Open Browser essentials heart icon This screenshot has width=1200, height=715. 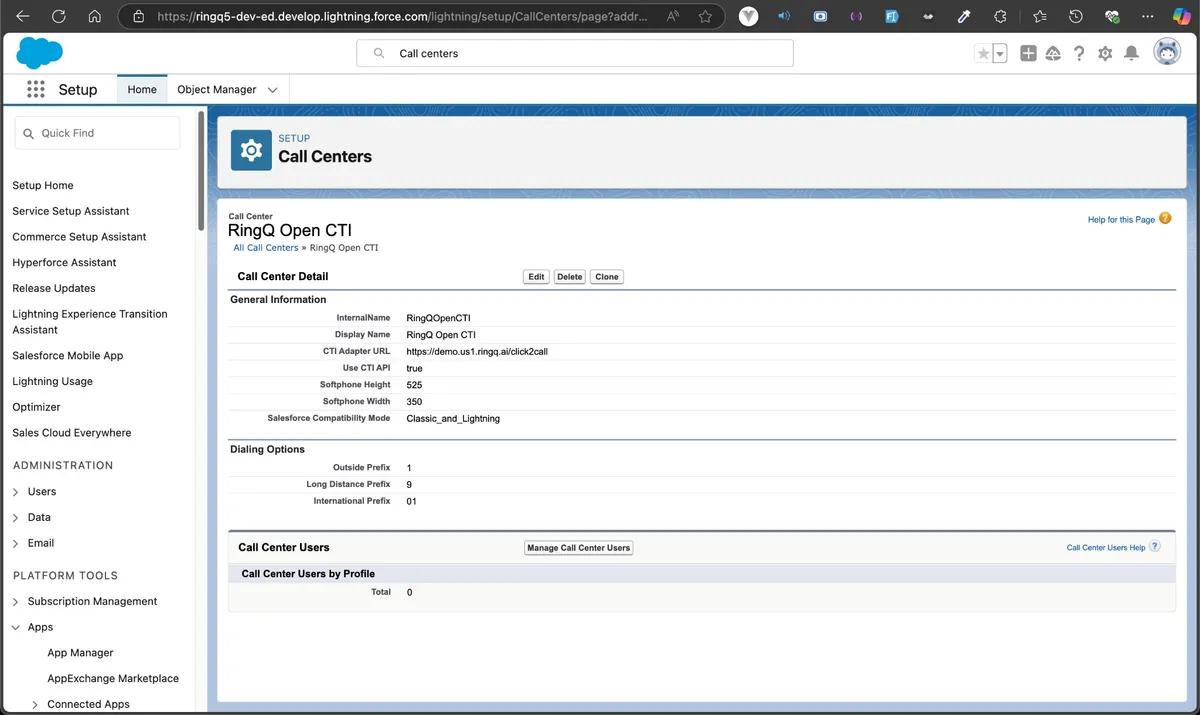click(1112, 16)
